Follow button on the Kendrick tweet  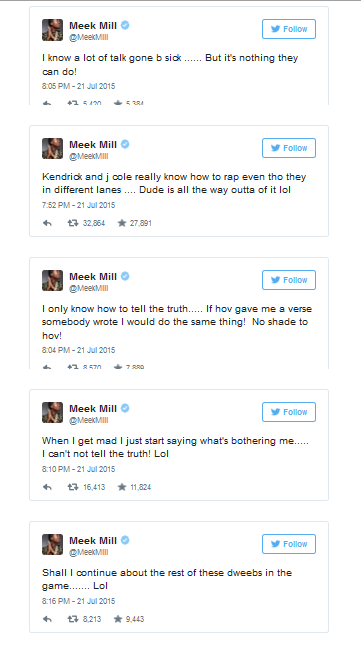[x=289, y=148]
